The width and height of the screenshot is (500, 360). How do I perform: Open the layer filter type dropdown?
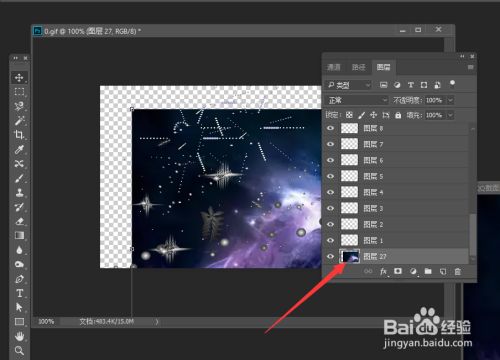point(348,85)
